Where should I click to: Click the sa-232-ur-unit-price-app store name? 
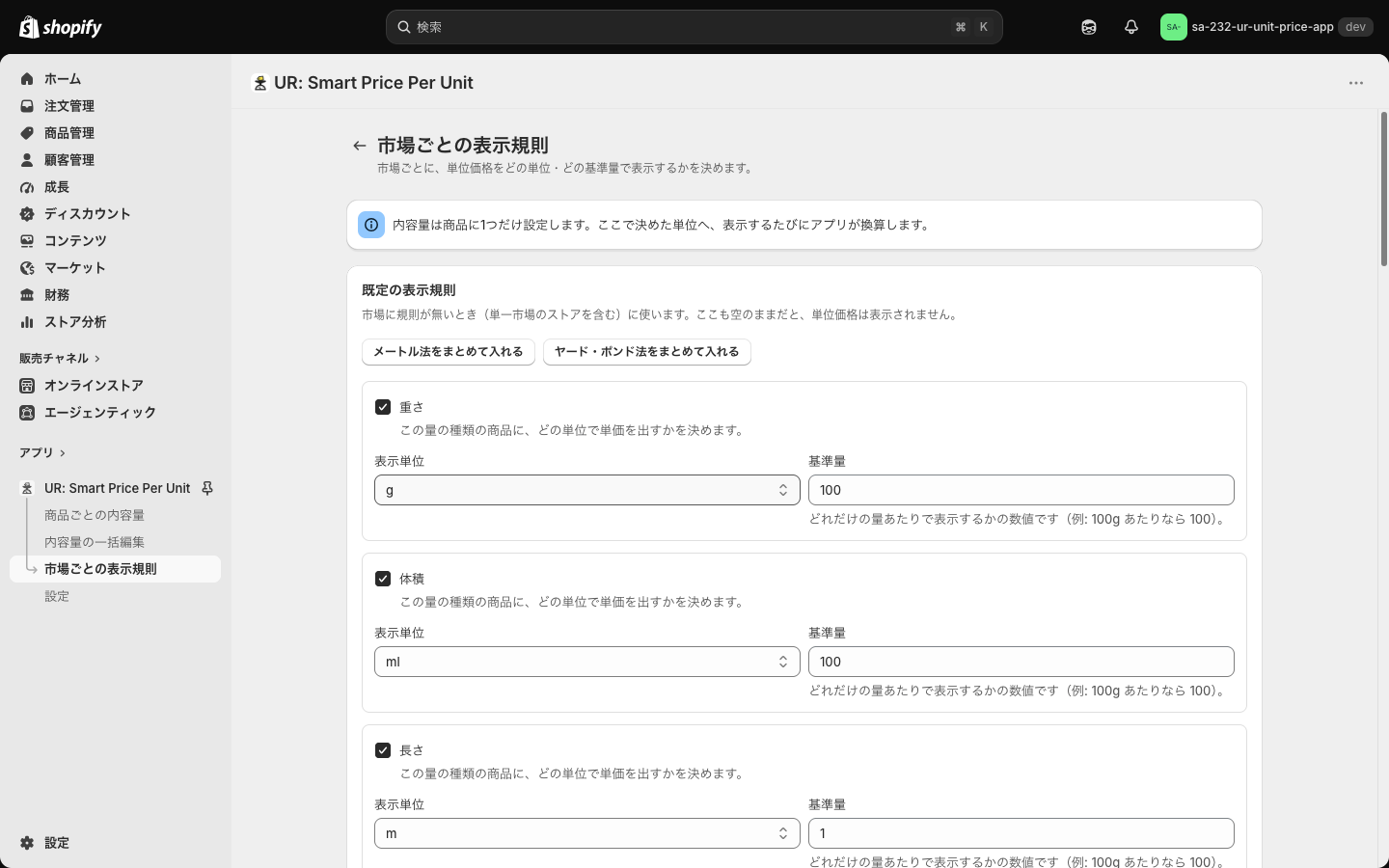[x=1263, y=27]
